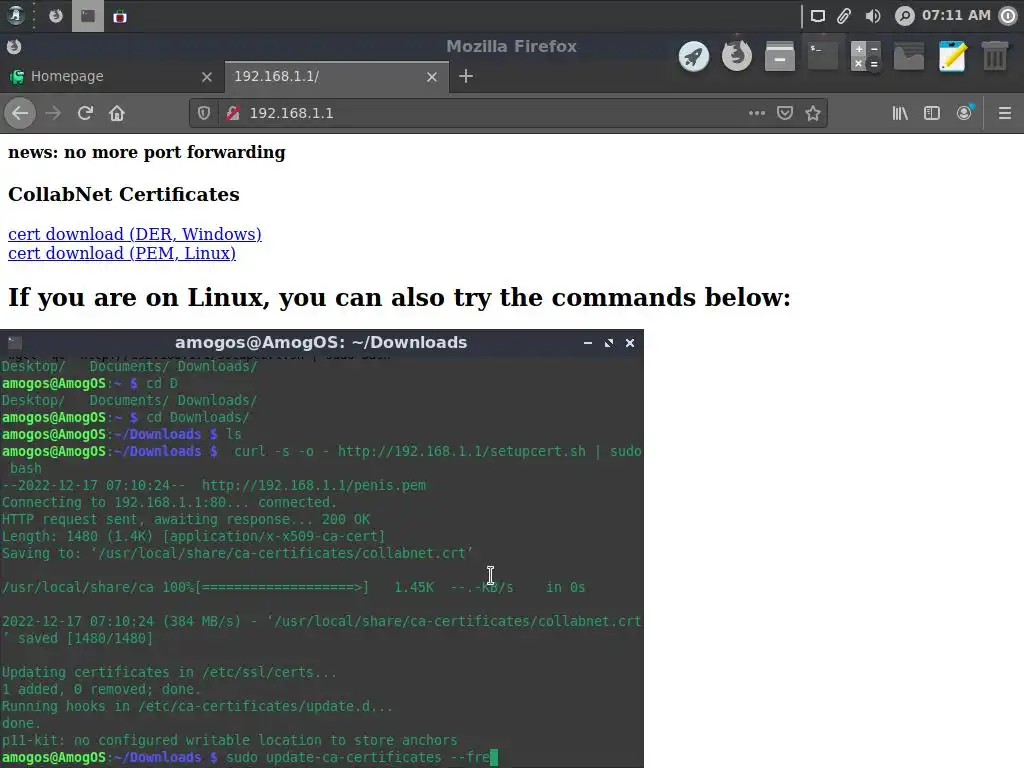1024x768 pixels.
Task: Close the 192.168.1.1/ tab
Action: [432, 77]
